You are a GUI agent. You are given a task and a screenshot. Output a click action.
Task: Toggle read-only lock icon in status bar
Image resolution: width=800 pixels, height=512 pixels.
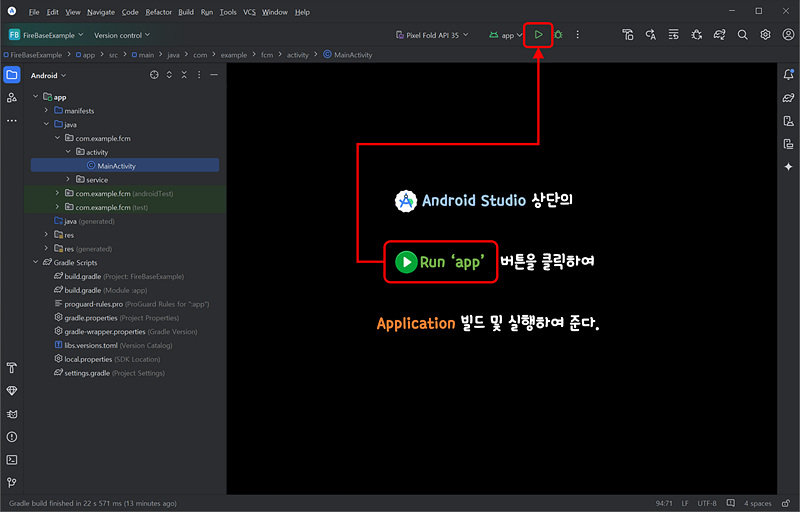(786, 503)
